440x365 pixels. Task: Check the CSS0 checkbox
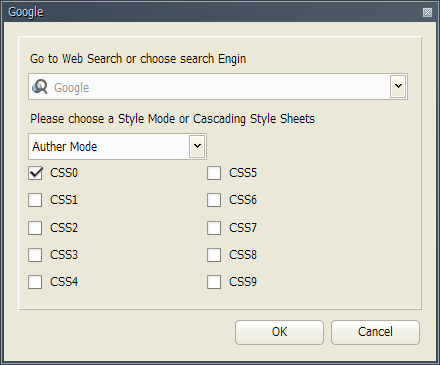[35, 173]
